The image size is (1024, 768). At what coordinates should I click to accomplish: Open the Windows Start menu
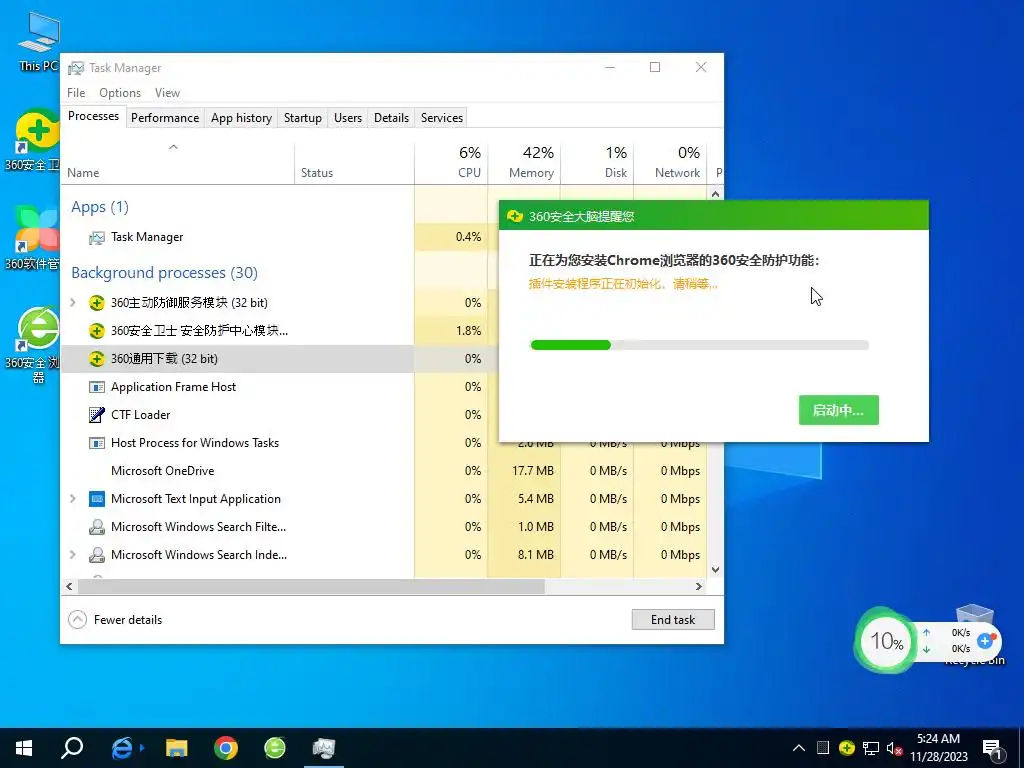pos(24,748)
